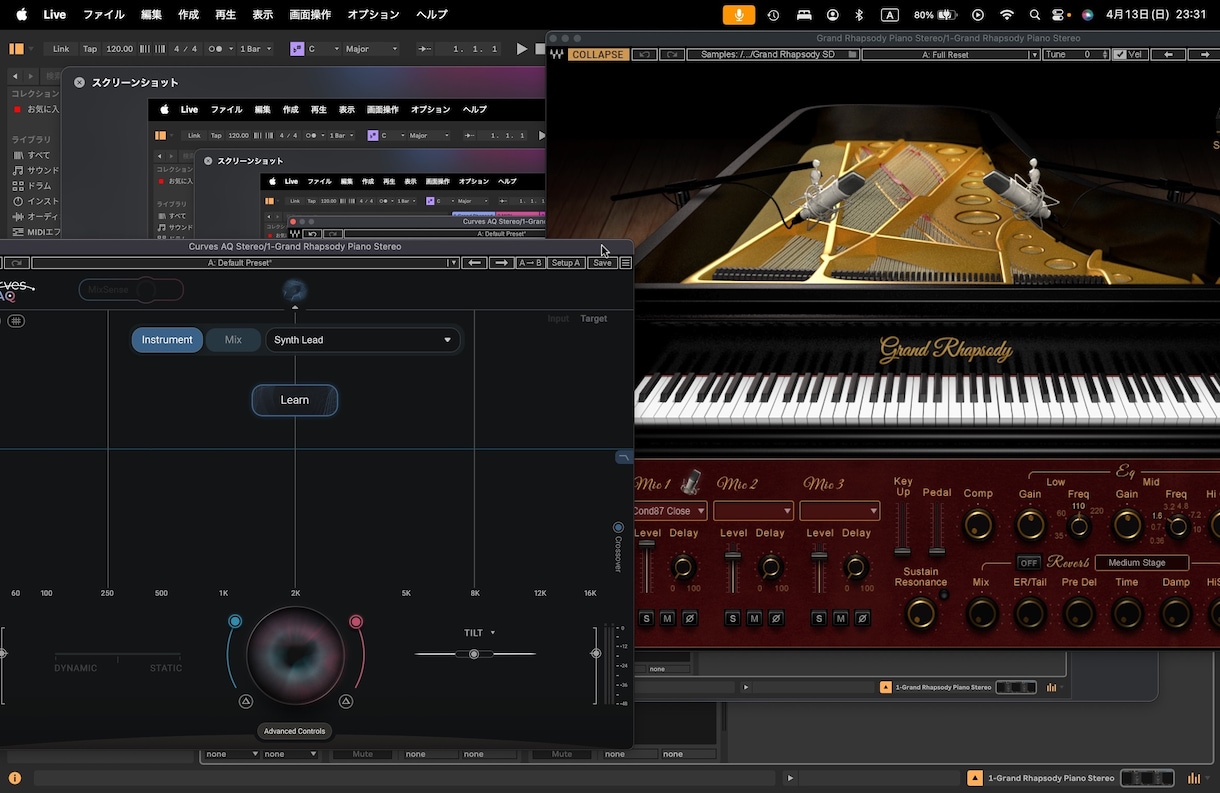Click previous preset arrow in Grand Rhapsody toolbar
Image resolution: width=1220 pixels, height=793 pixels.
tap(1168, 55)
